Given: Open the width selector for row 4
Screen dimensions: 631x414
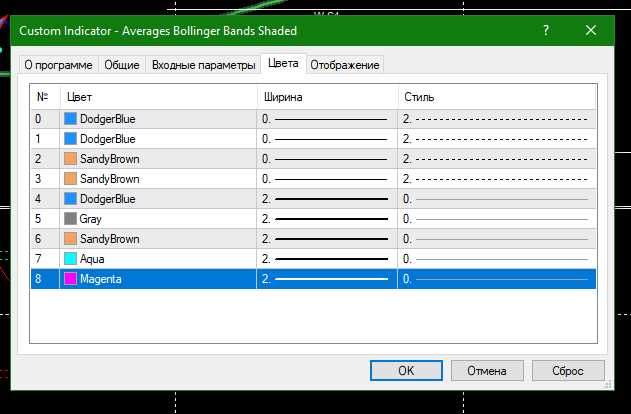Looking at the screenshot, I should (x=327, y=199).
